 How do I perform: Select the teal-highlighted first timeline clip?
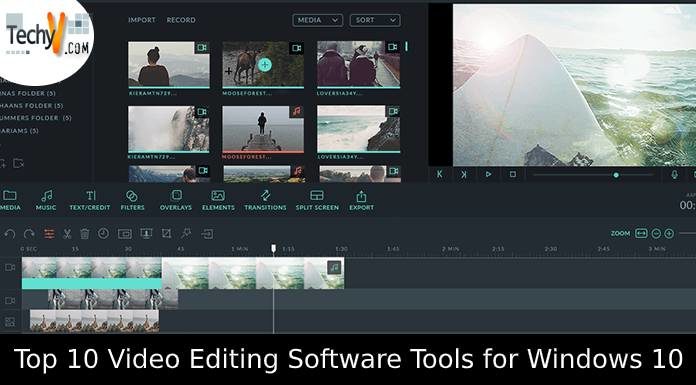pyautogui.click(x=91, y=273)
